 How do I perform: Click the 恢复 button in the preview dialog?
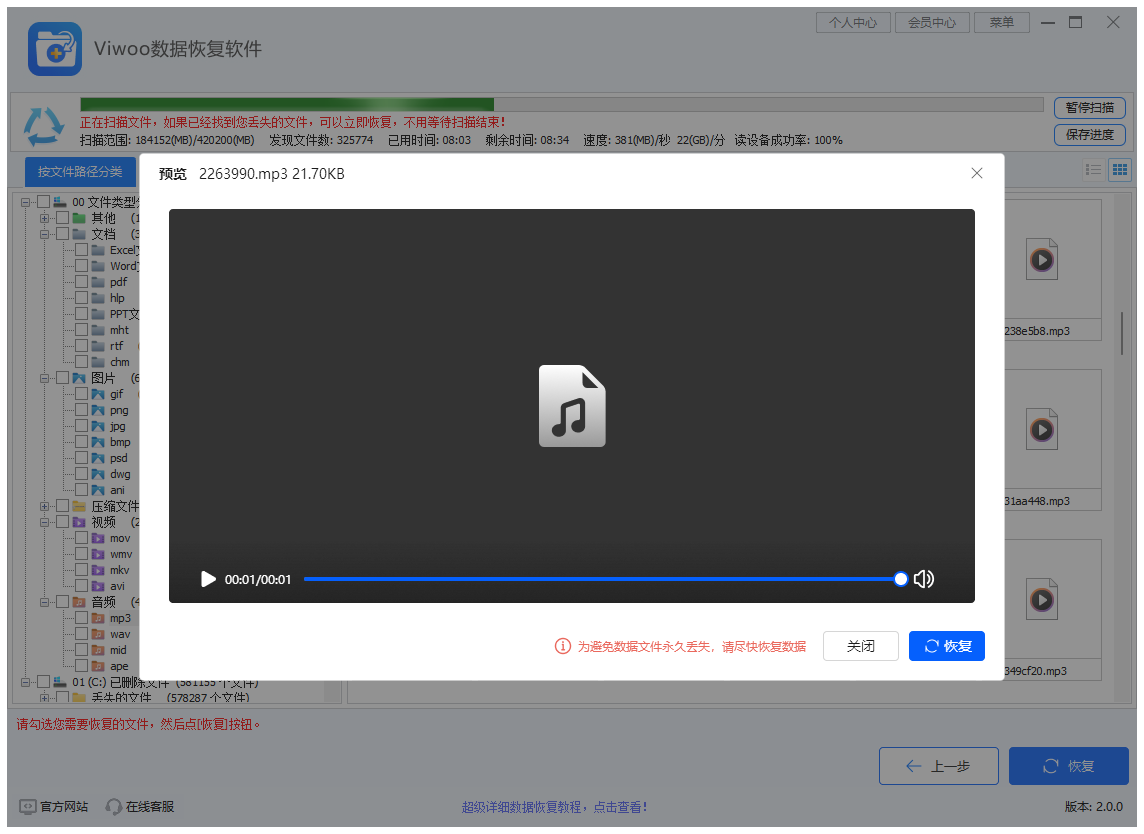pos(946,645)
